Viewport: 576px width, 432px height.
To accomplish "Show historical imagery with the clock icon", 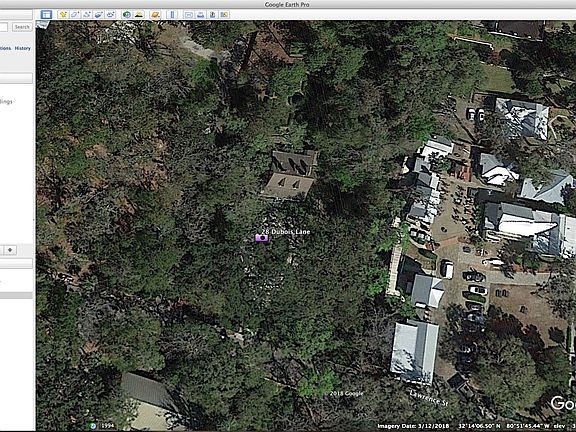I will (127, 15).
